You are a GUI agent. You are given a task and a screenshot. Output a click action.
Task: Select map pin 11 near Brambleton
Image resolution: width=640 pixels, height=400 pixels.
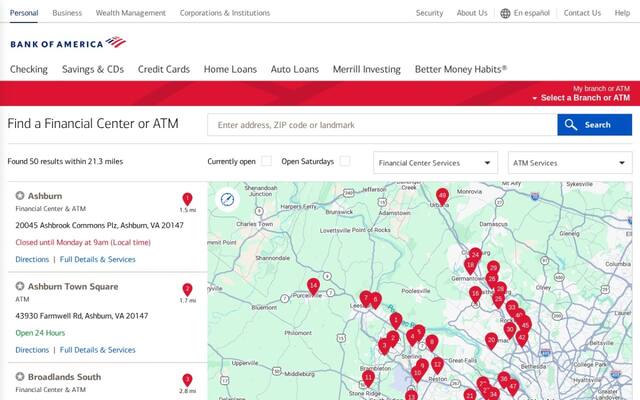(368, 378)
